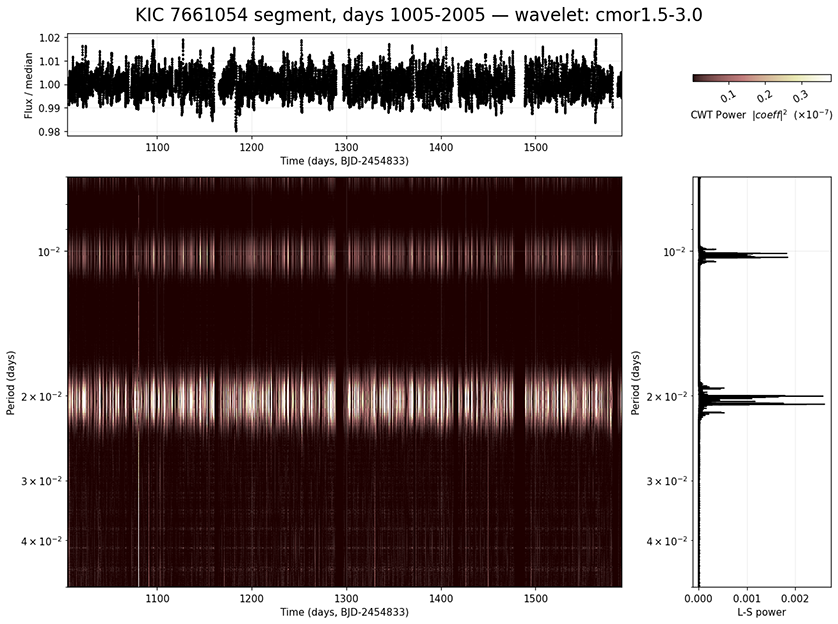
Task: Click the tallest L-S periodogram peak near 2 × 10⁻²
Action: click(x=762, y=404)
